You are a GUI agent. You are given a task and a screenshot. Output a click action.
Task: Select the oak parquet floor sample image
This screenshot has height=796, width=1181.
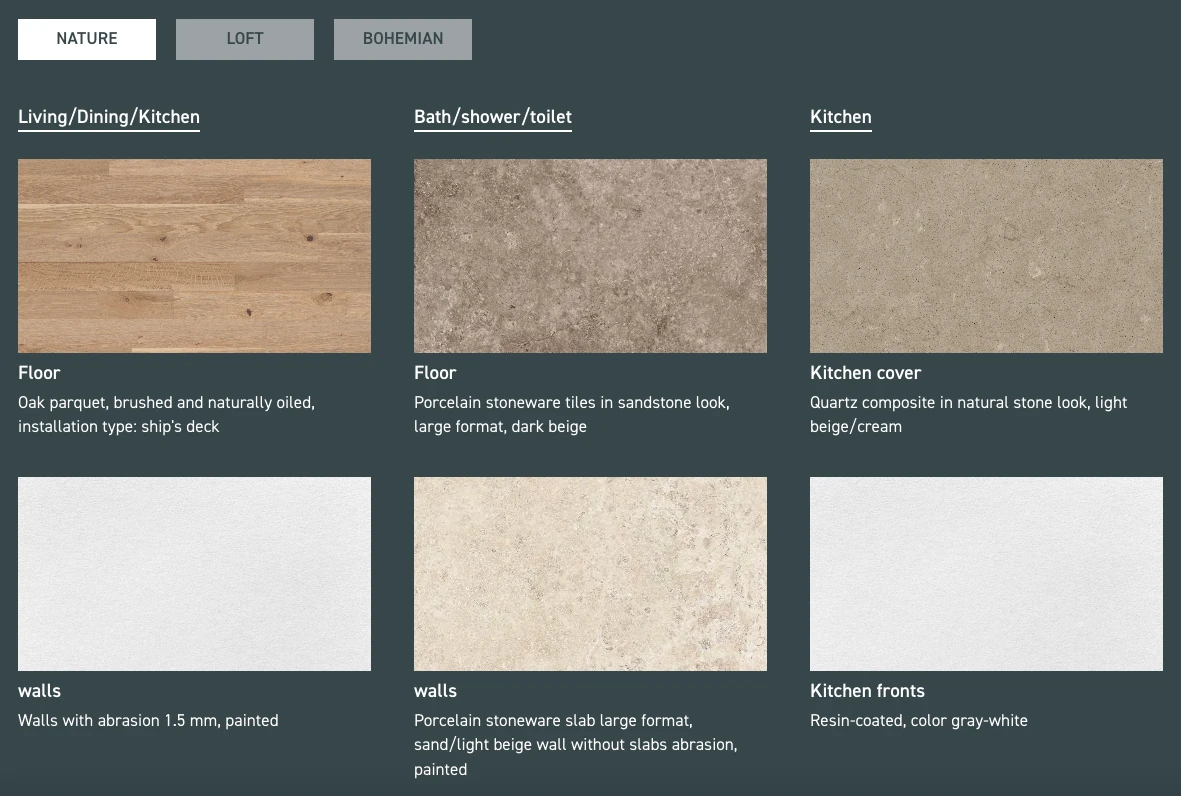tap(194, 256)
